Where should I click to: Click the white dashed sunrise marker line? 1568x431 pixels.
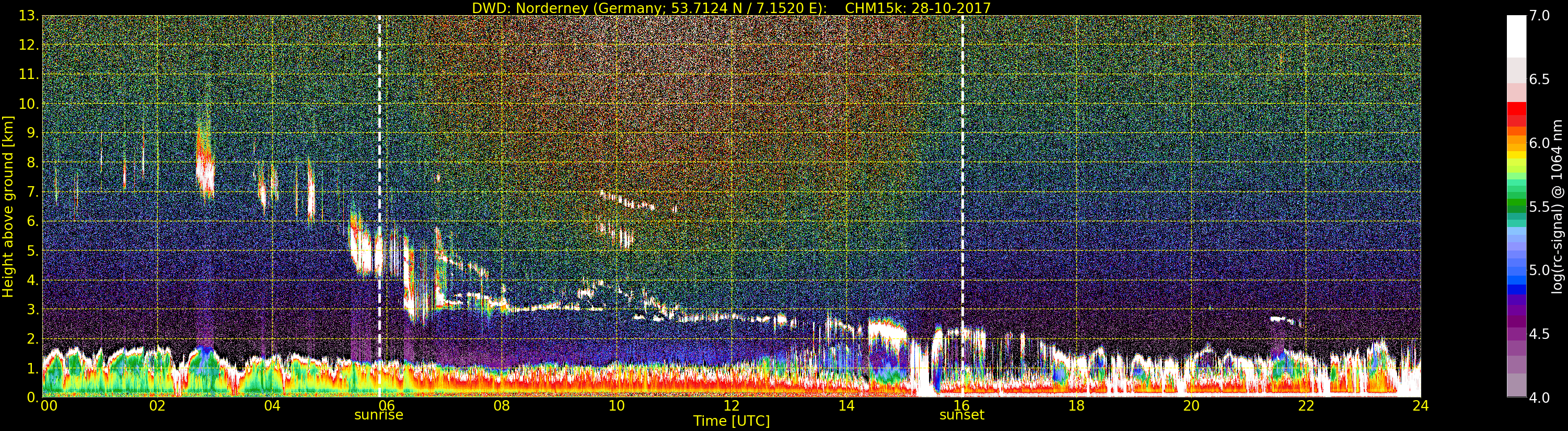(379, 206)
